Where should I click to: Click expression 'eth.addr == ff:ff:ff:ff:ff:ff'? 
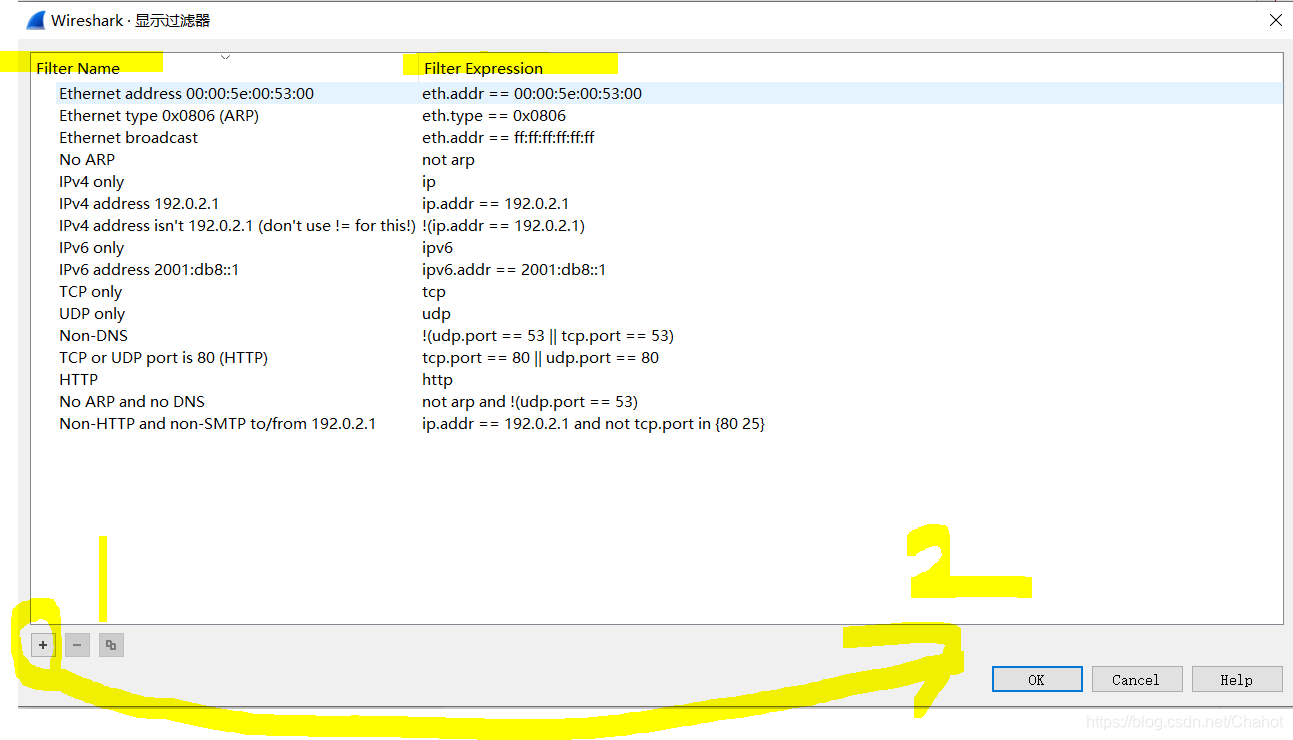508,137
